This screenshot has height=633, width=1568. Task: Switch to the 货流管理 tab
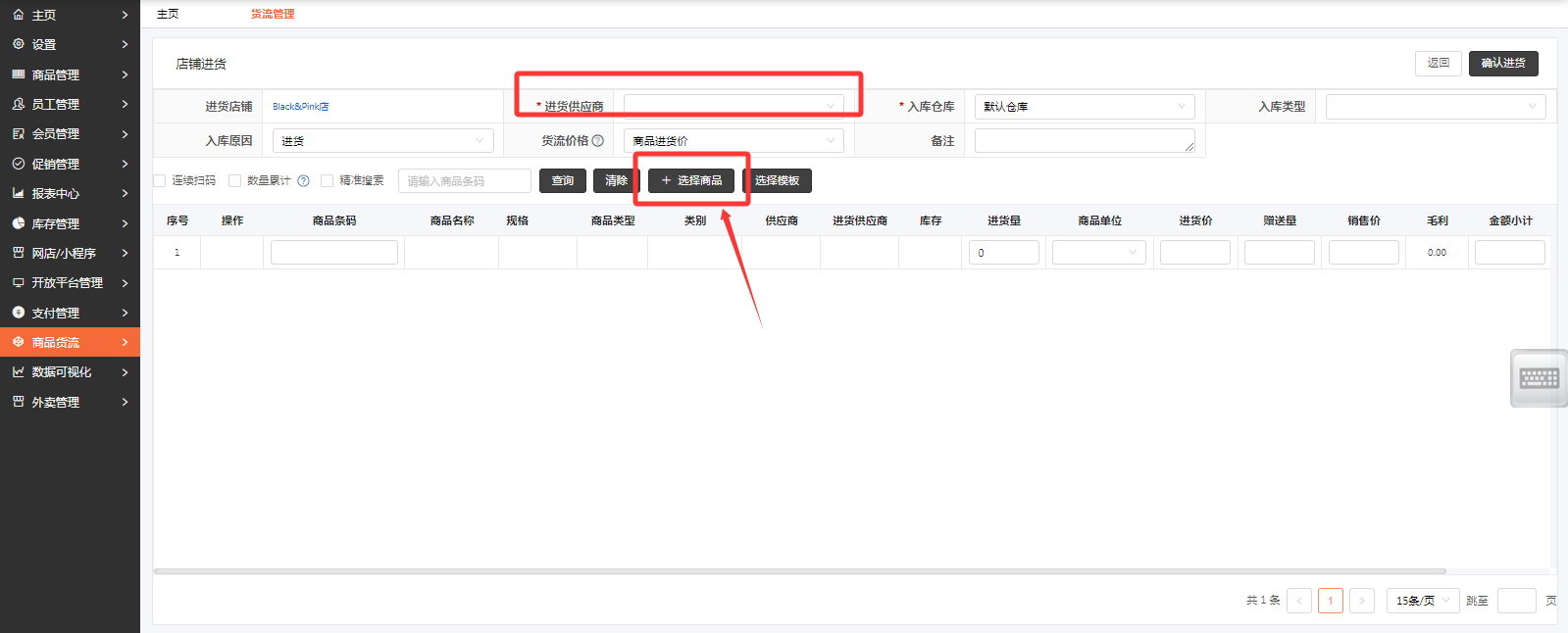pyautogui.click(x=273, y=14)
